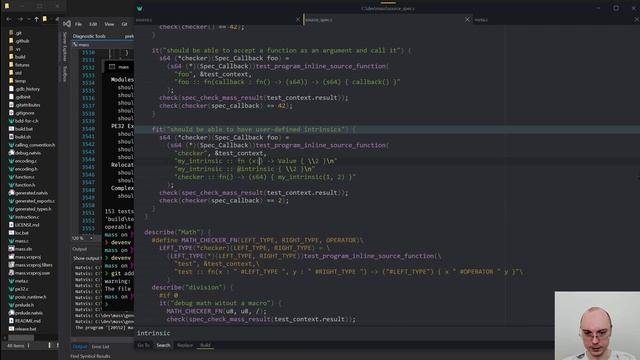Click the Explorer up-directory arrow

36,19
